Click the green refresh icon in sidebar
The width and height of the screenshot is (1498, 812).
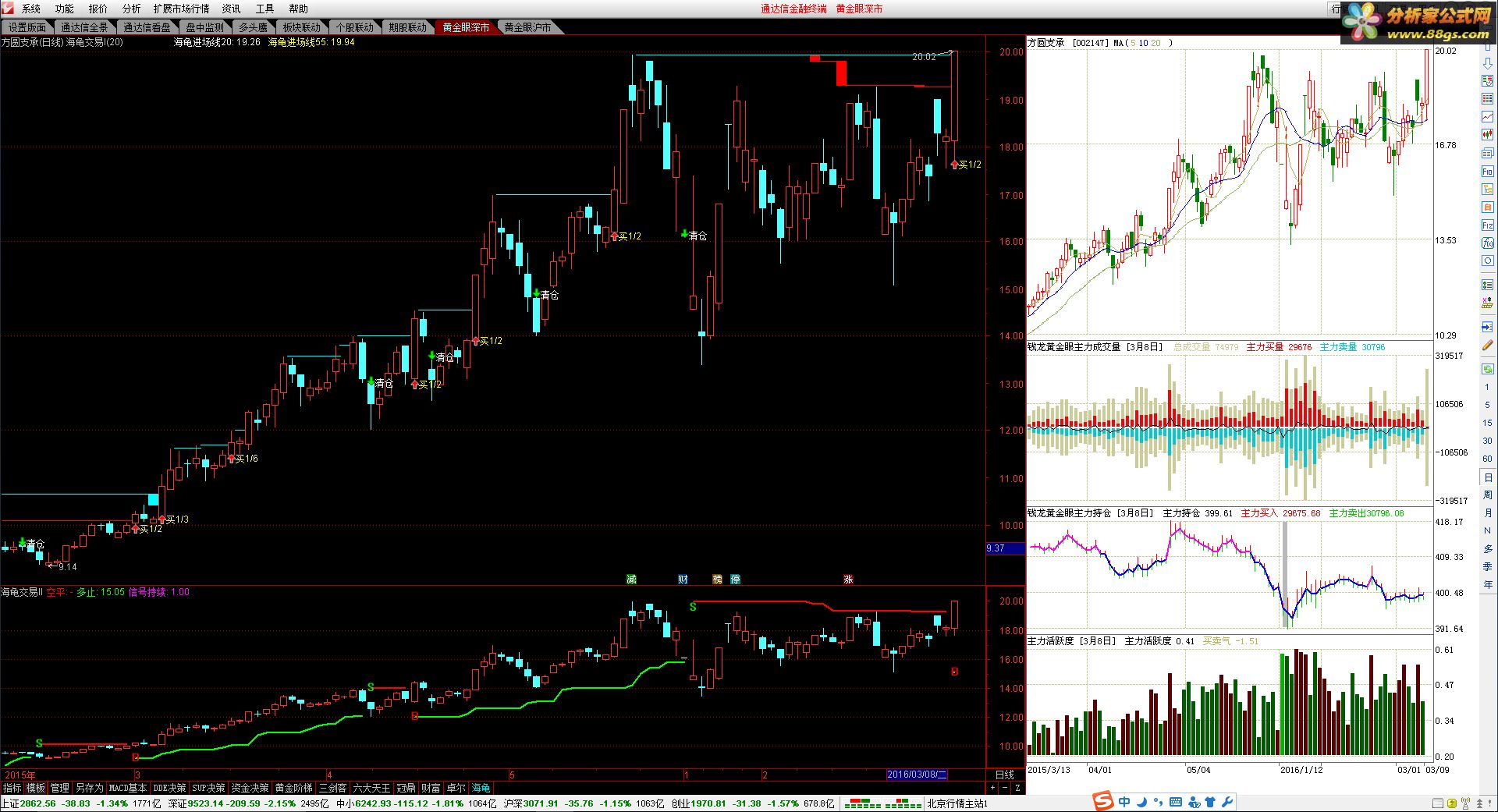click(x=1488, y=368)
